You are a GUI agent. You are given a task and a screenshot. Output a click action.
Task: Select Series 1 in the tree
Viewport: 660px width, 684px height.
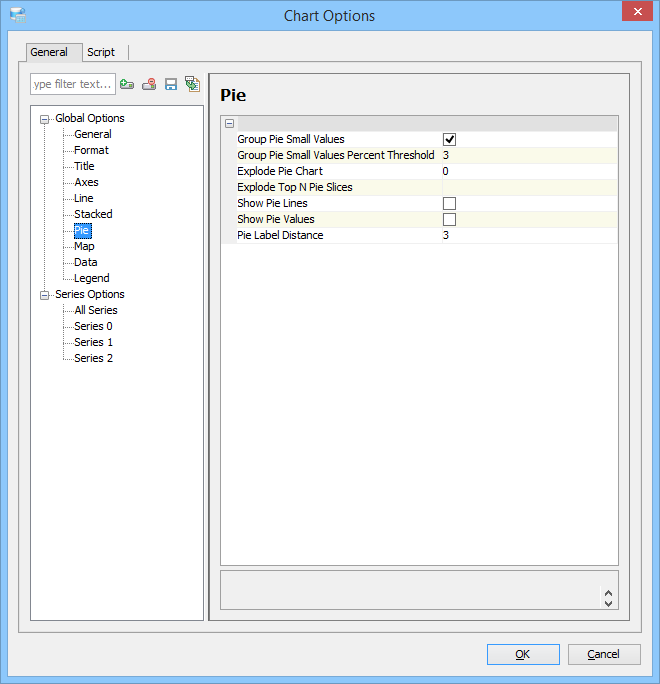coord(93,342)
